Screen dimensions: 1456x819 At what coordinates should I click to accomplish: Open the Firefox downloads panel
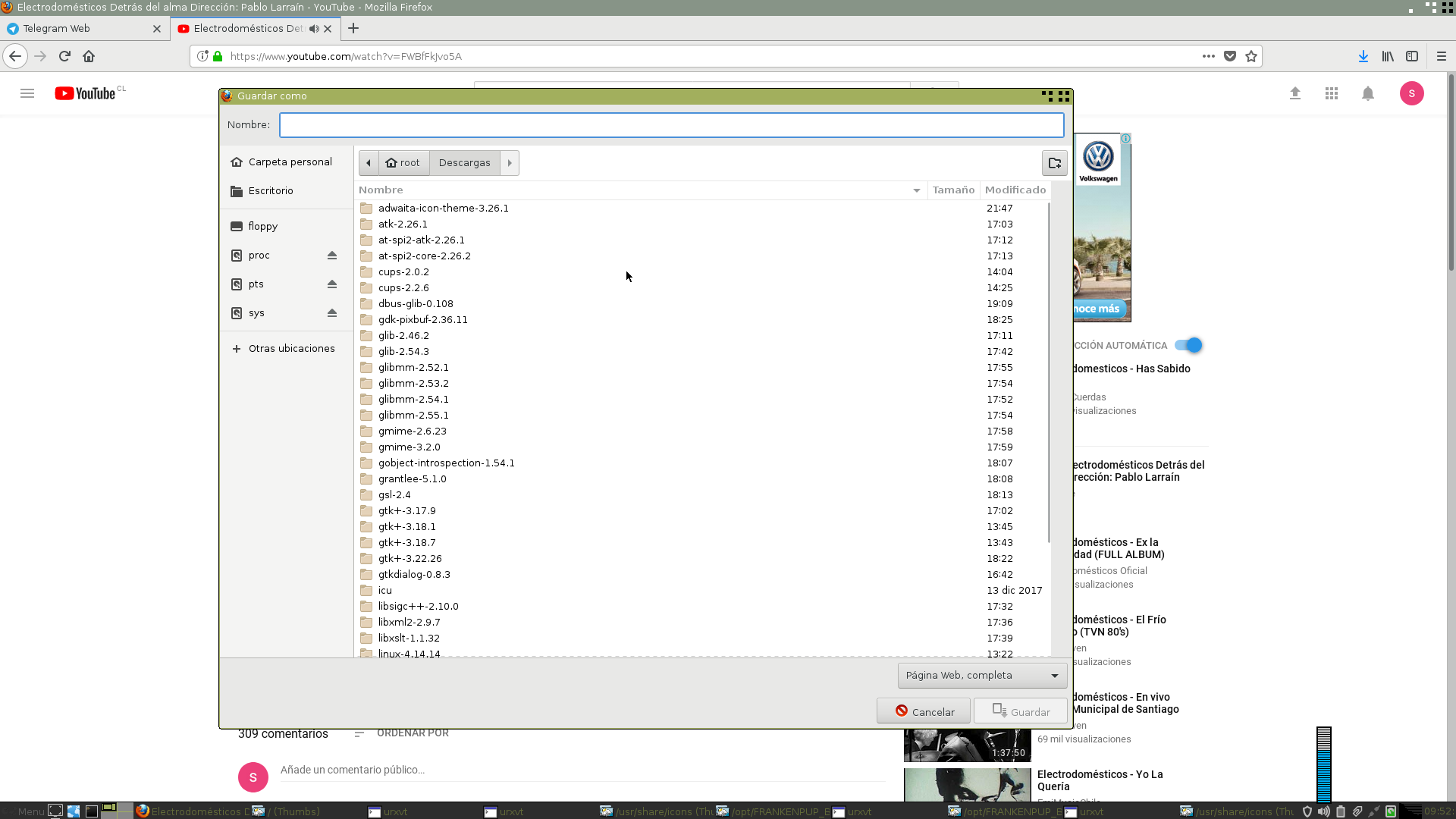tap(1363, 56)
